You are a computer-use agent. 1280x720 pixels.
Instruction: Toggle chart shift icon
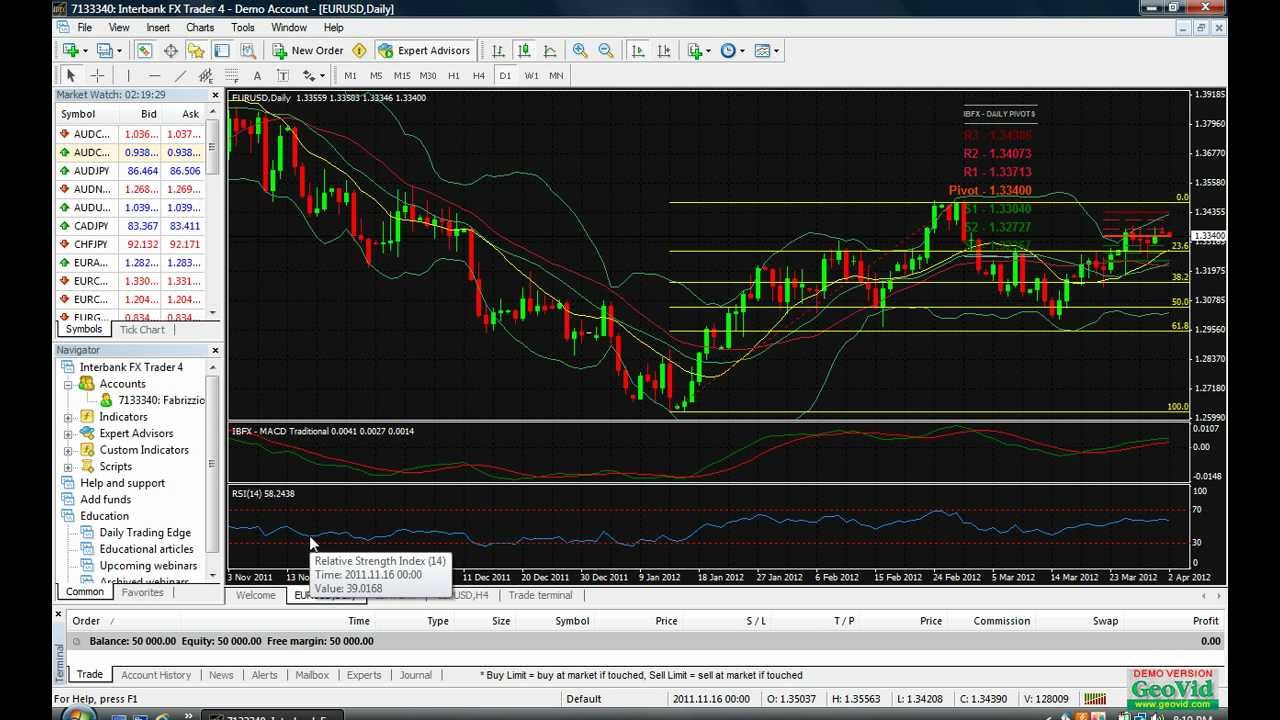point(664,50)
